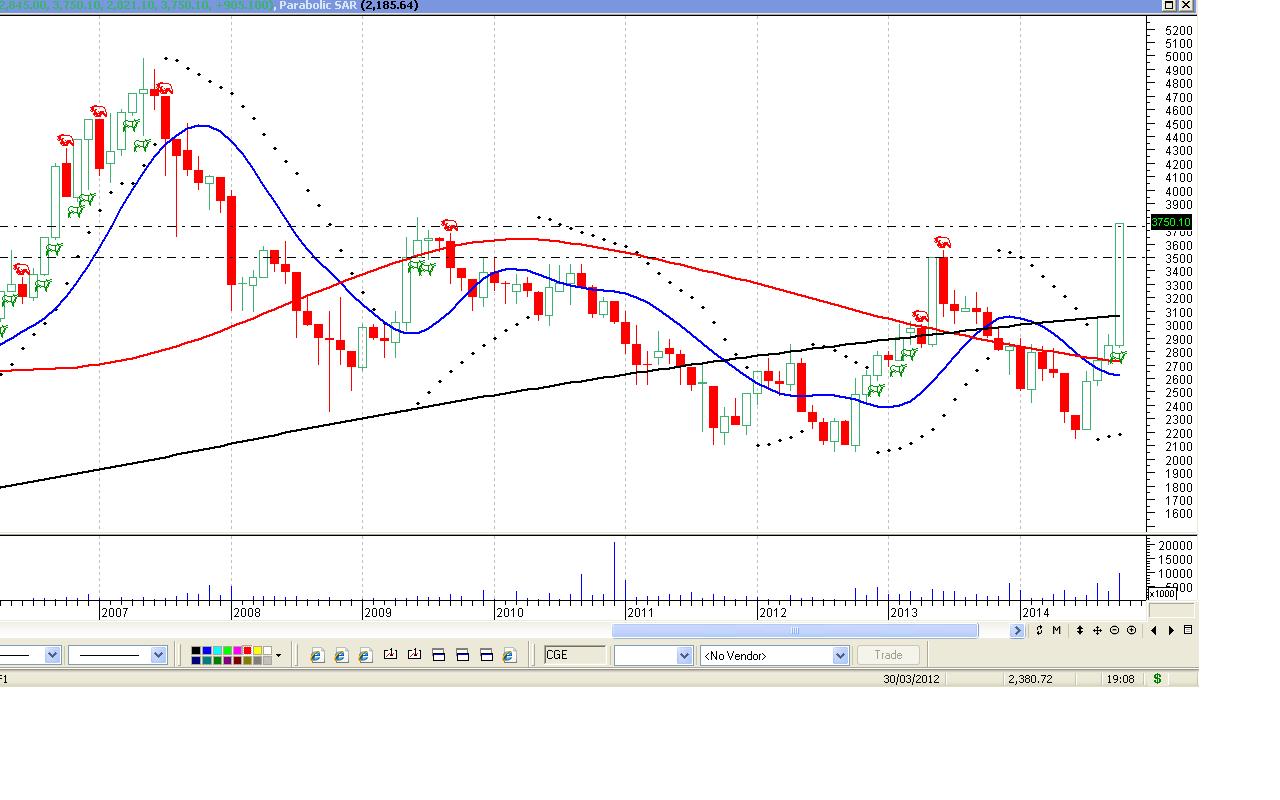Screen dimensions: 1280x800
Task: Zoom out with the circled minus icon
Action: [x=1114, y=630]
